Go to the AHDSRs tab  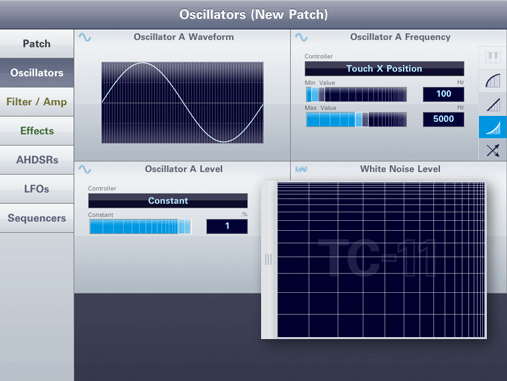(37, 160)
